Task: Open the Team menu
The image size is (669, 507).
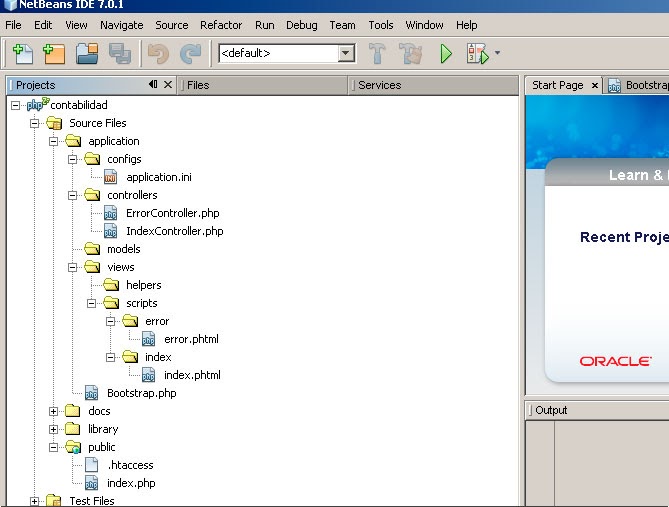Action: (342, 25)
